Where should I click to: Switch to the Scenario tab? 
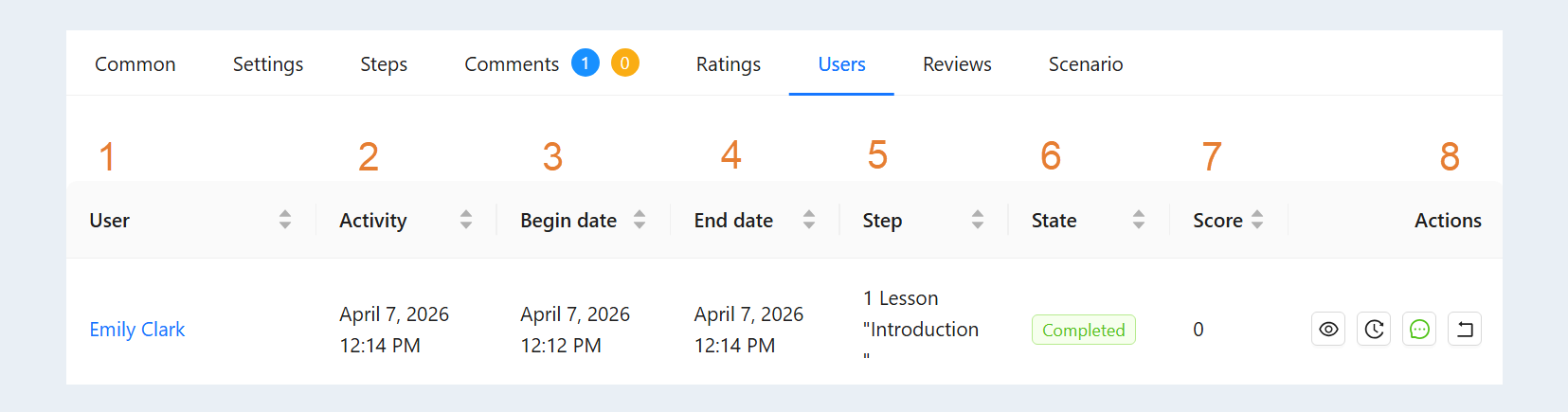pyautogui.click(x=1086, y=64)
